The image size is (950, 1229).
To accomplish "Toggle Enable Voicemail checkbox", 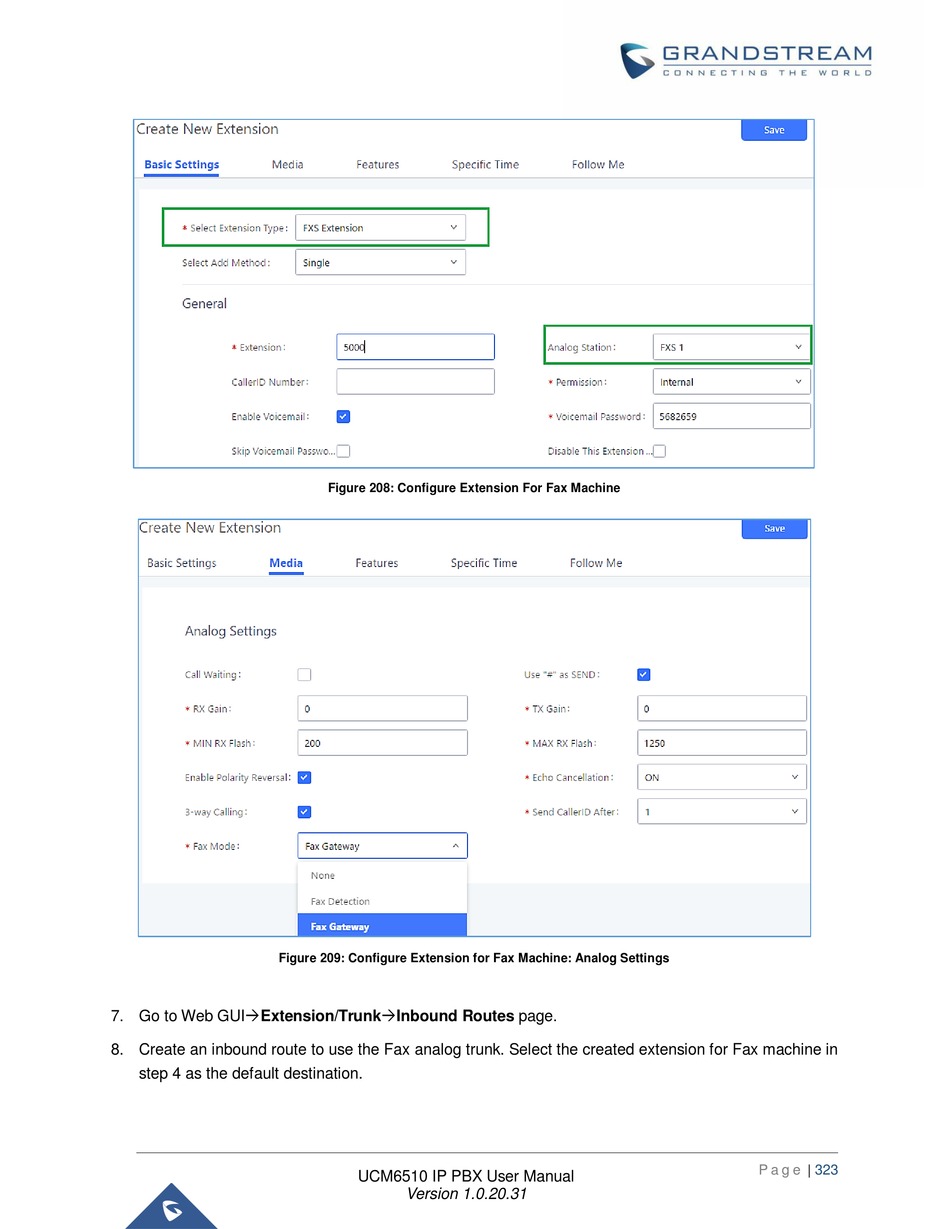I will (x=343, y=416).
